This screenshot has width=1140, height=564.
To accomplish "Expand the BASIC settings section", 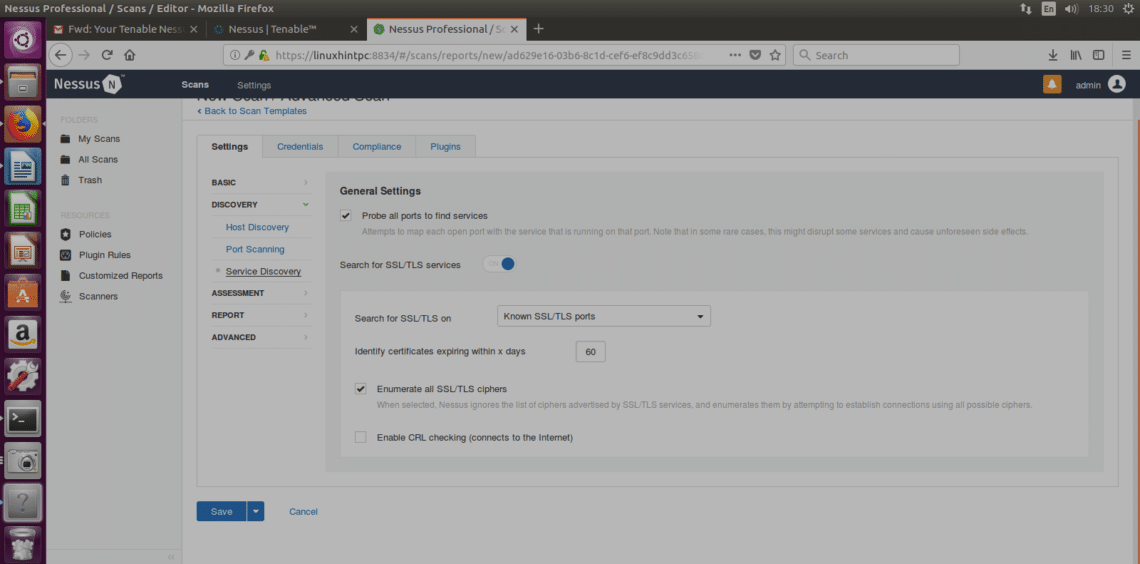I will click(261, 182).
